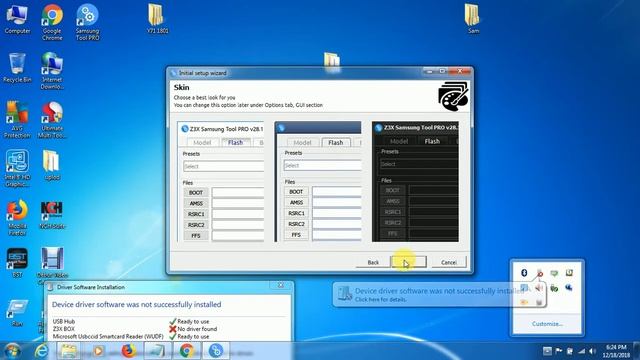640x360 pixels.
Task: Open Action Center flag in tray
Action: (x=559, y=351)
